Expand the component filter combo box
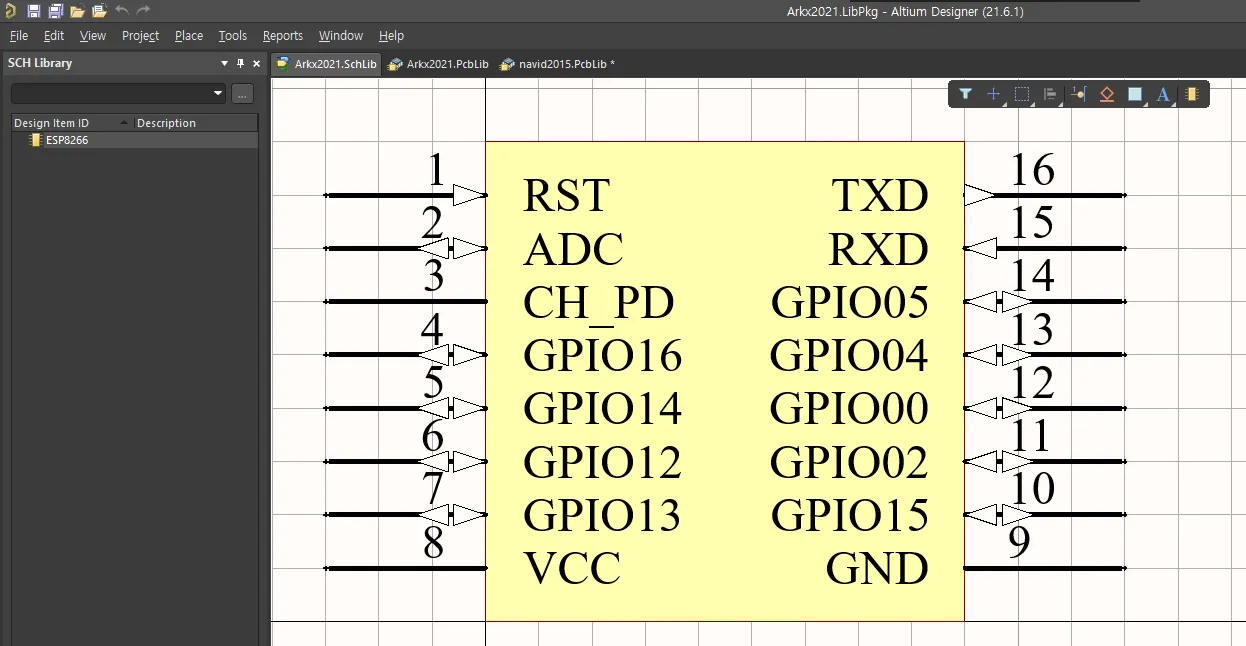 click(x=218, y=93)
